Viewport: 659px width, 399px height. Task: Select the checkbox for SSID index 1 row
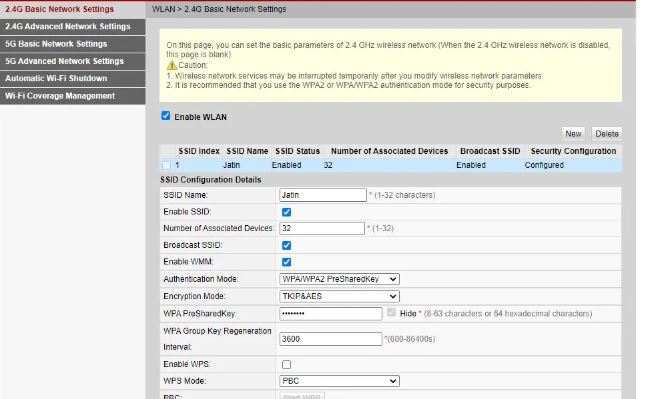166,165
